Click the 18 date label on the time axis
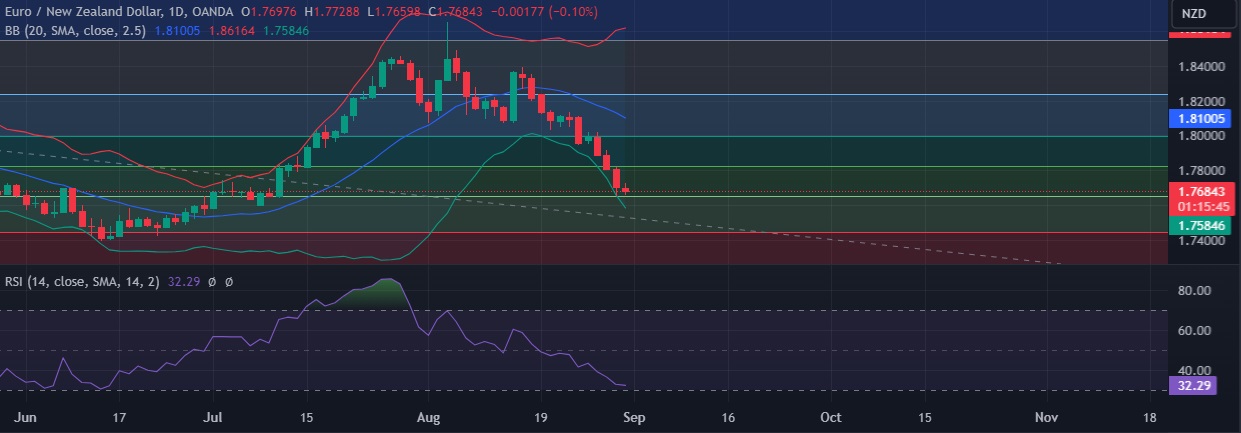This screenshot has height=433, width=1241. [x=1149, y=416]
